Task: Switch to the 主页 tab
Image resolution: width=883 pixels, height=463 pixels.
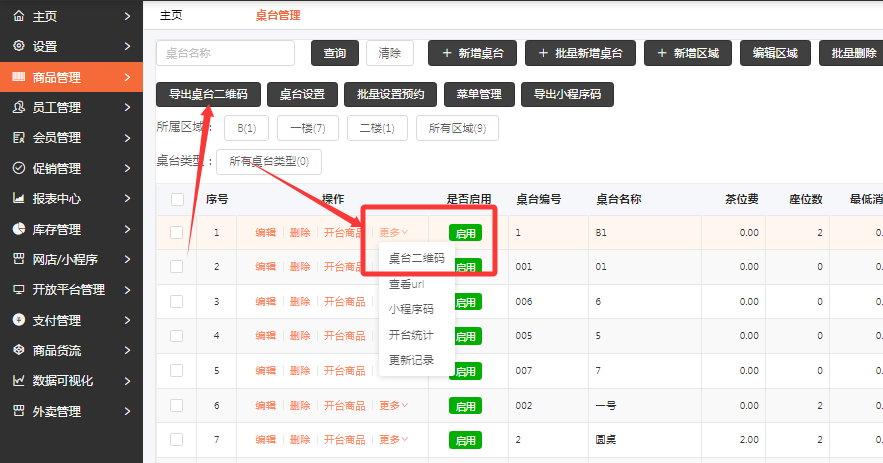Action: 171,15
